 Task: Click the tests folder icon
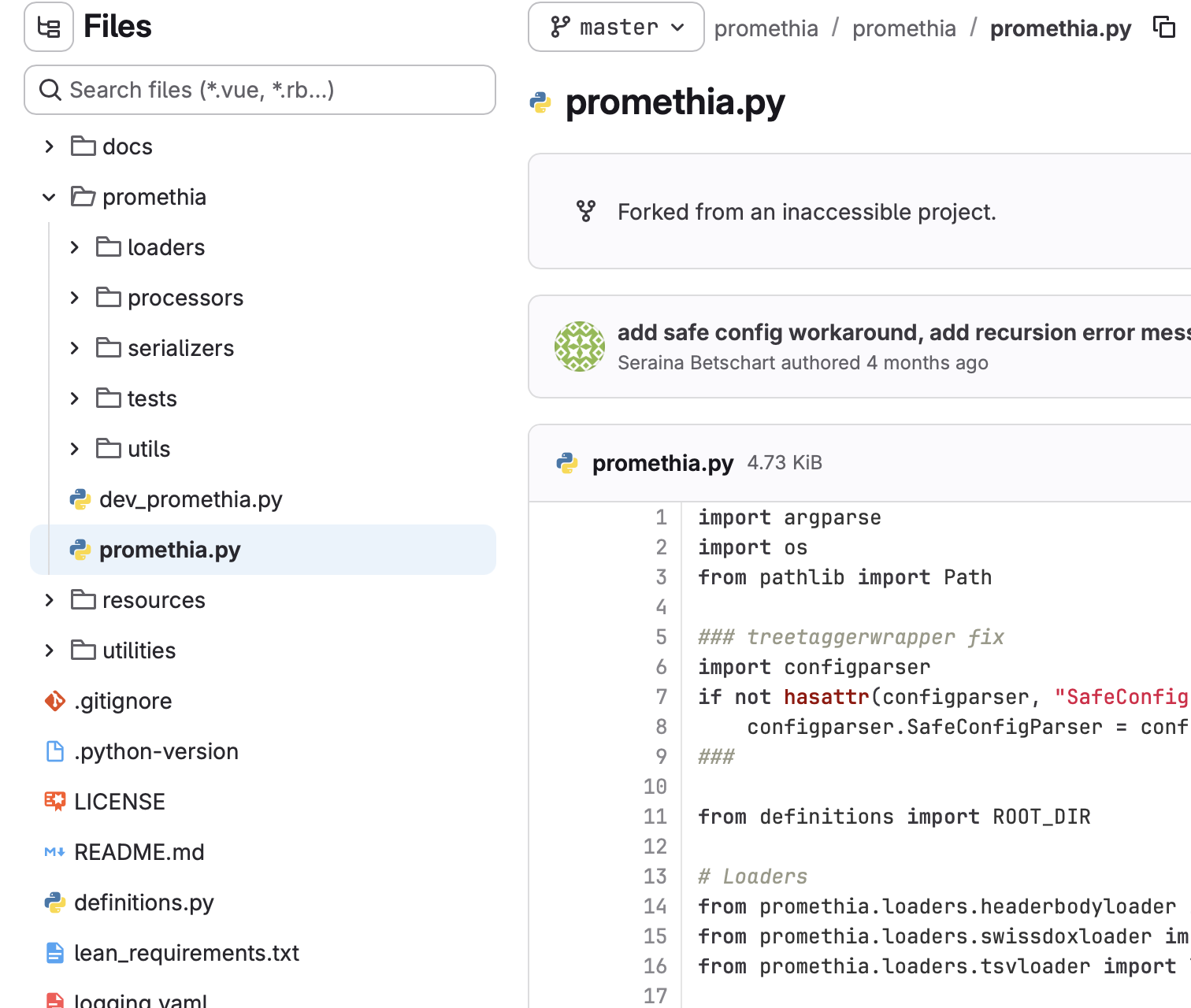[x=109, y=398]
